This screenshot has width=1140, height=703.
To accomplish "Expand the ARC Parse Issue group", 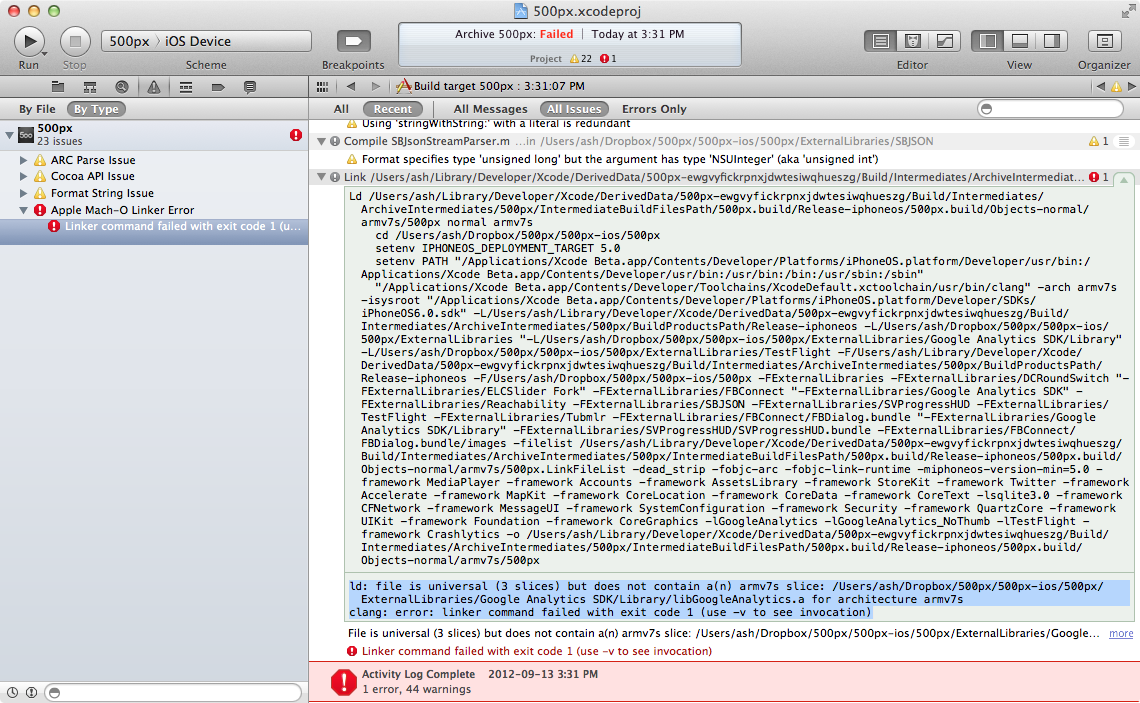I will [24, 160].
